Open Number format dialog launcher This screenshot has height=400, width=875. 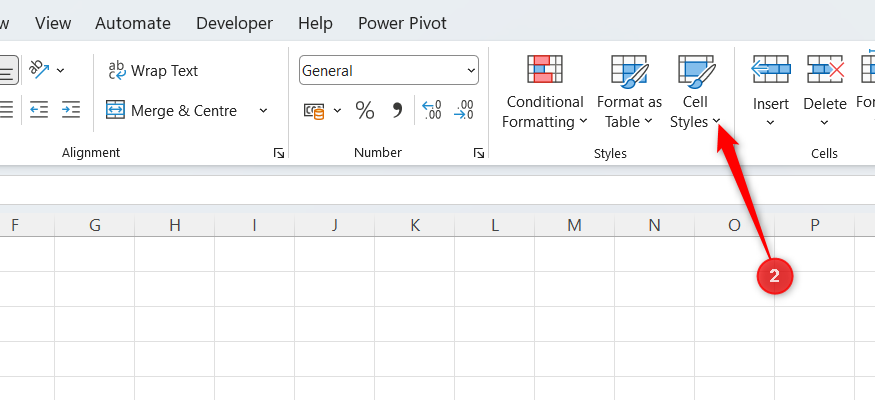coord(479,153)
